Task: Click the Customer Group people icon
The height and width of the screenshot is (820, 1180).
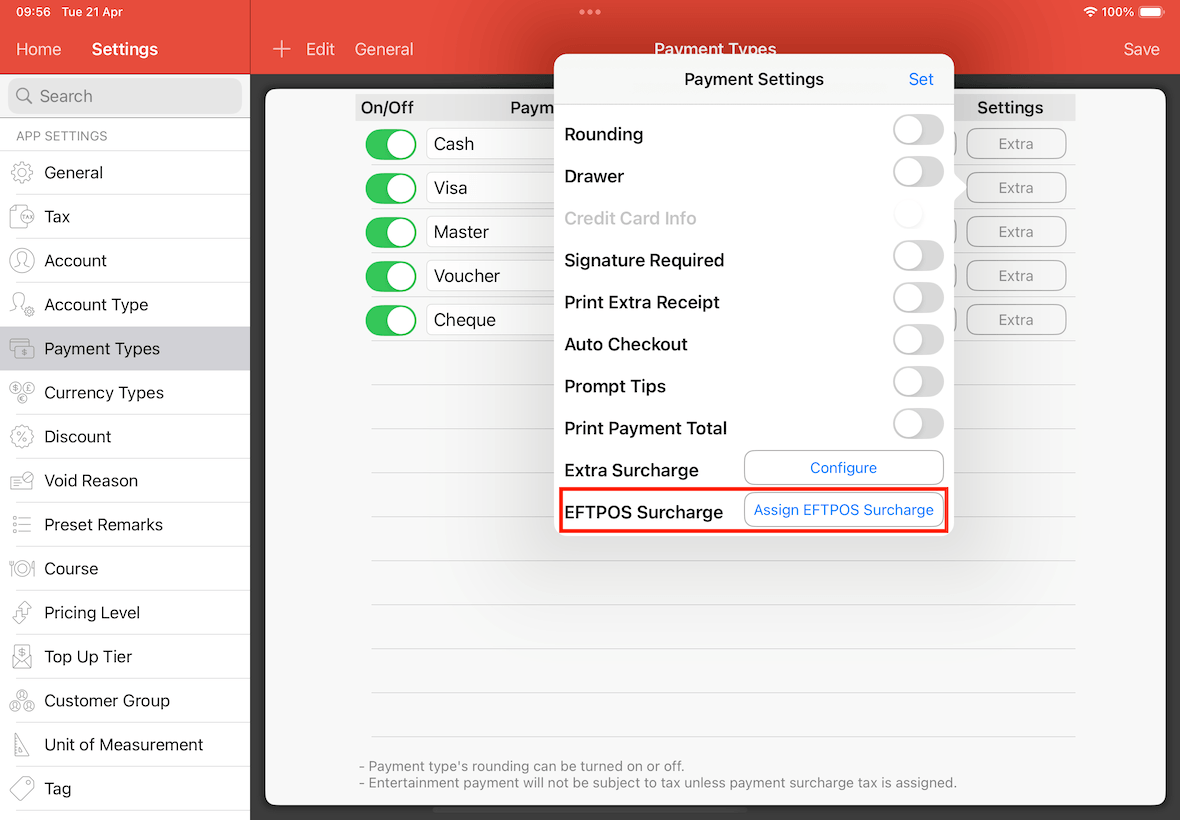Action: click(x=22, y=701)
